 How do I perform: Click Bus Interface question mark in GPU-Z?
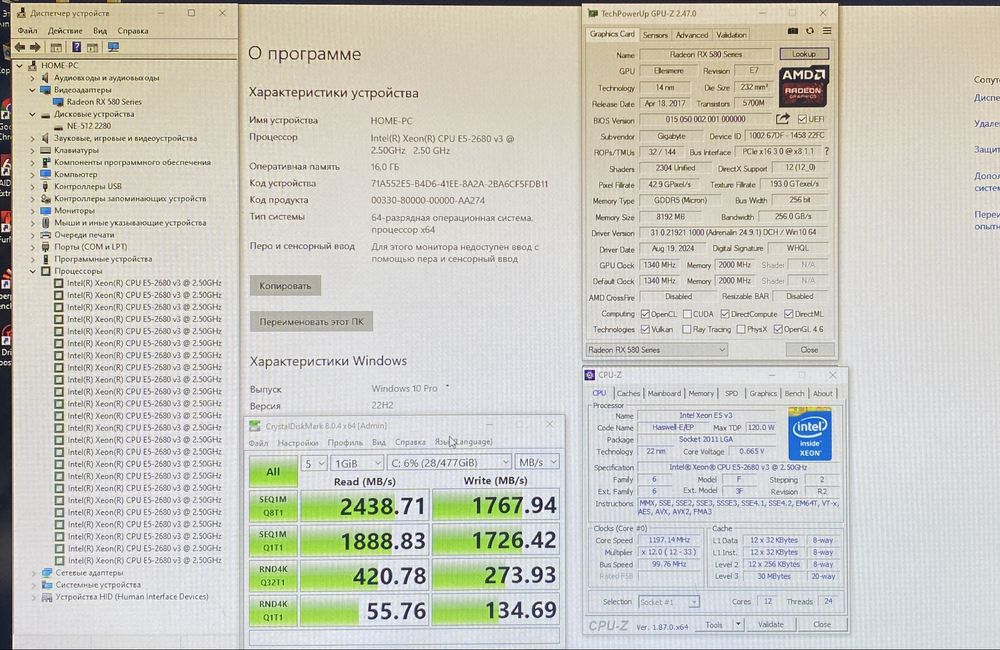[x=827, y=152]
